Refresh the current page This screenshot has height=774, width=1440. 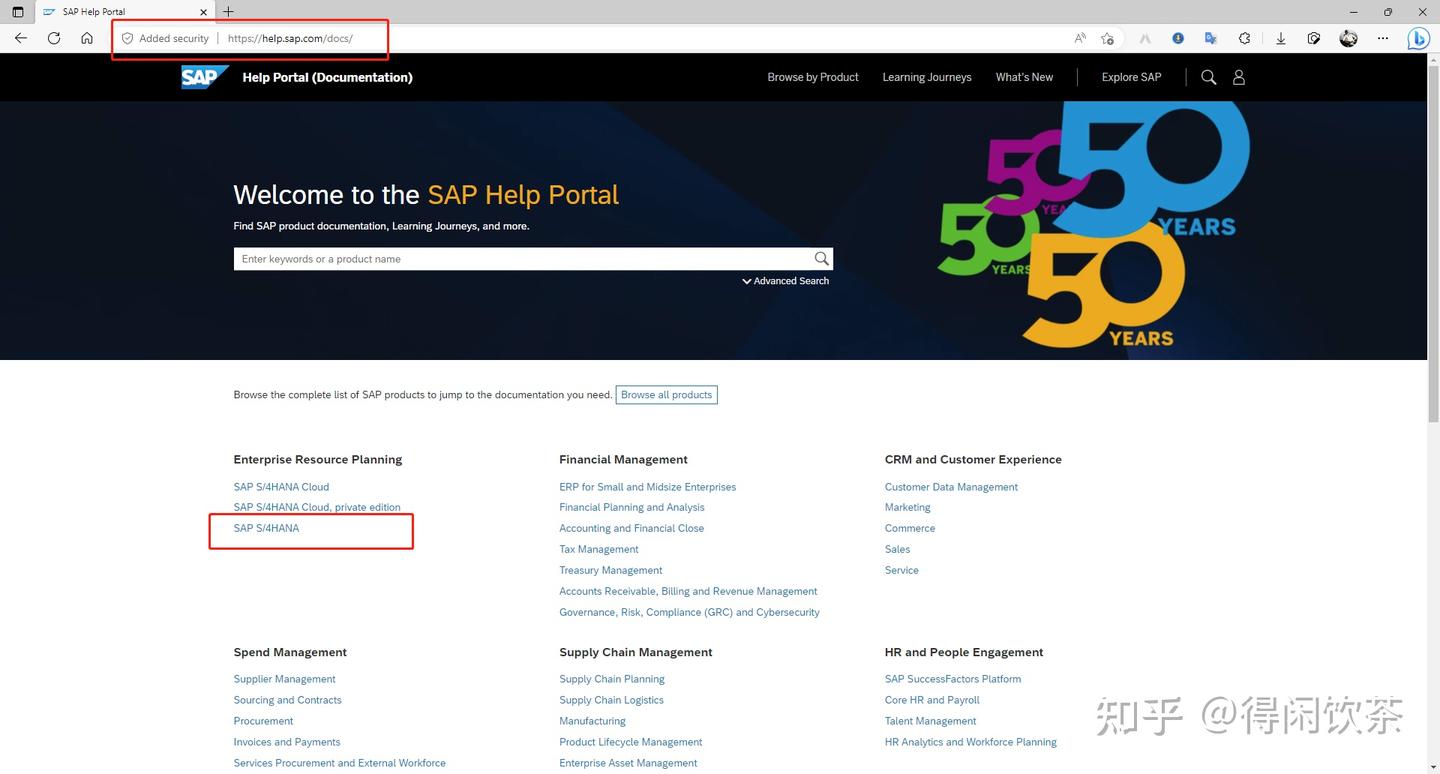point(53,38)
